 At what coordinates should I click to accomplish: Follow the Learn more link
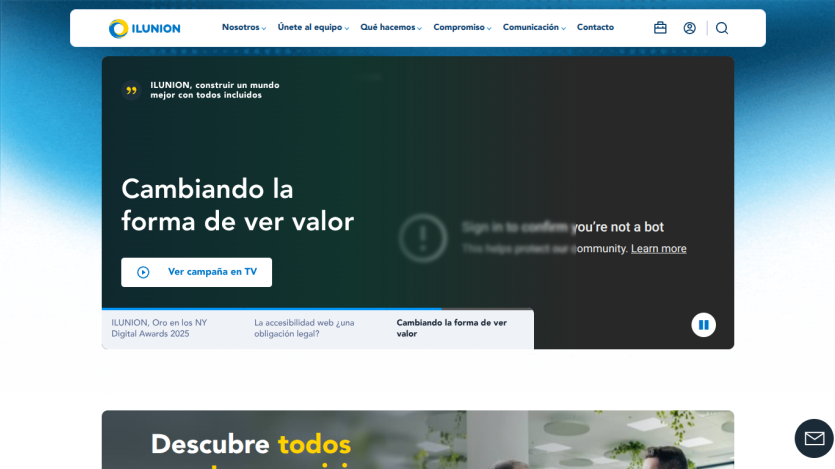pos(658,249)
